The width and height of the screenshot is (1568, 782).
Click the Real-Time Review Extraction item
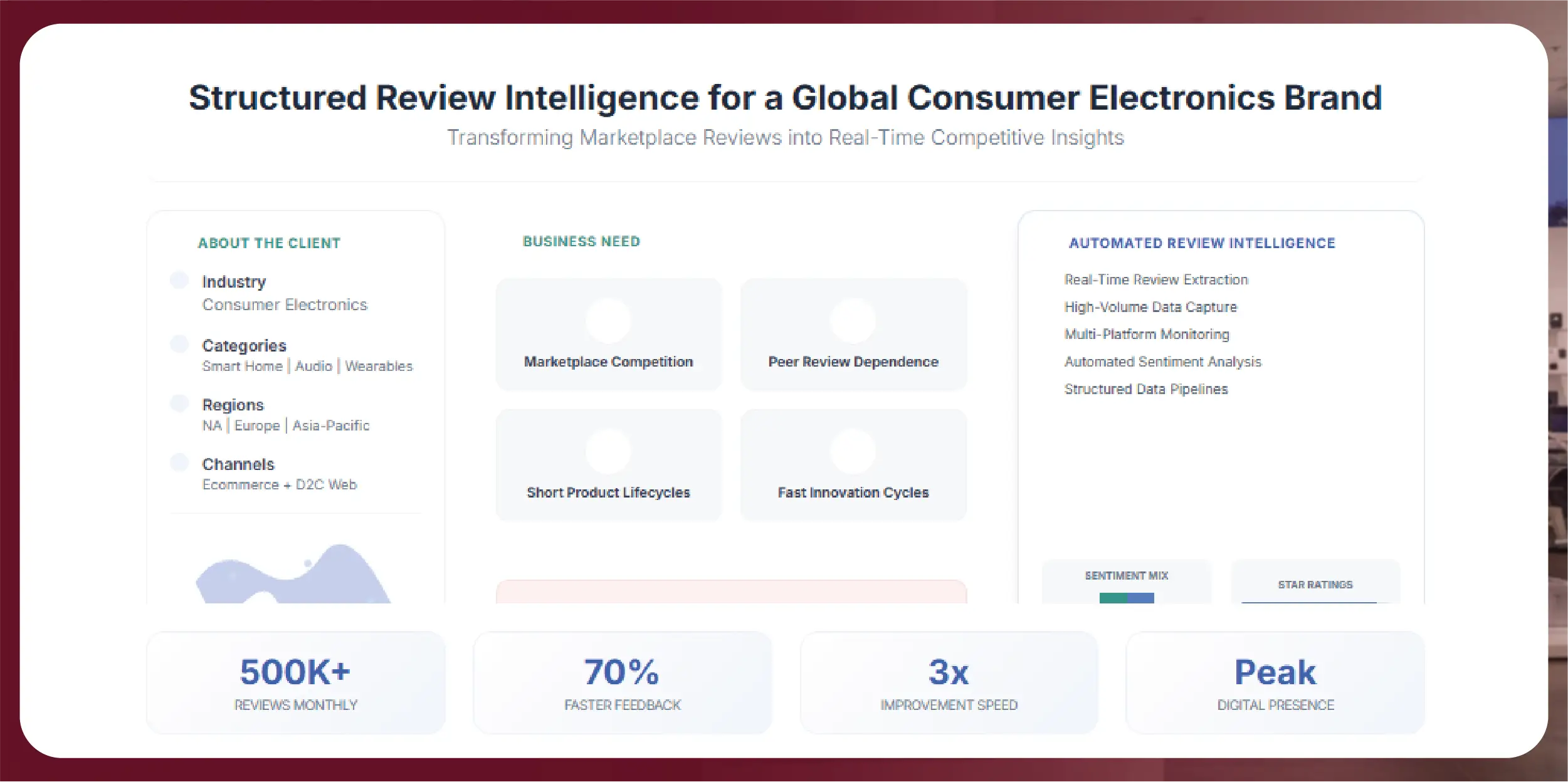click(1156, 280)
